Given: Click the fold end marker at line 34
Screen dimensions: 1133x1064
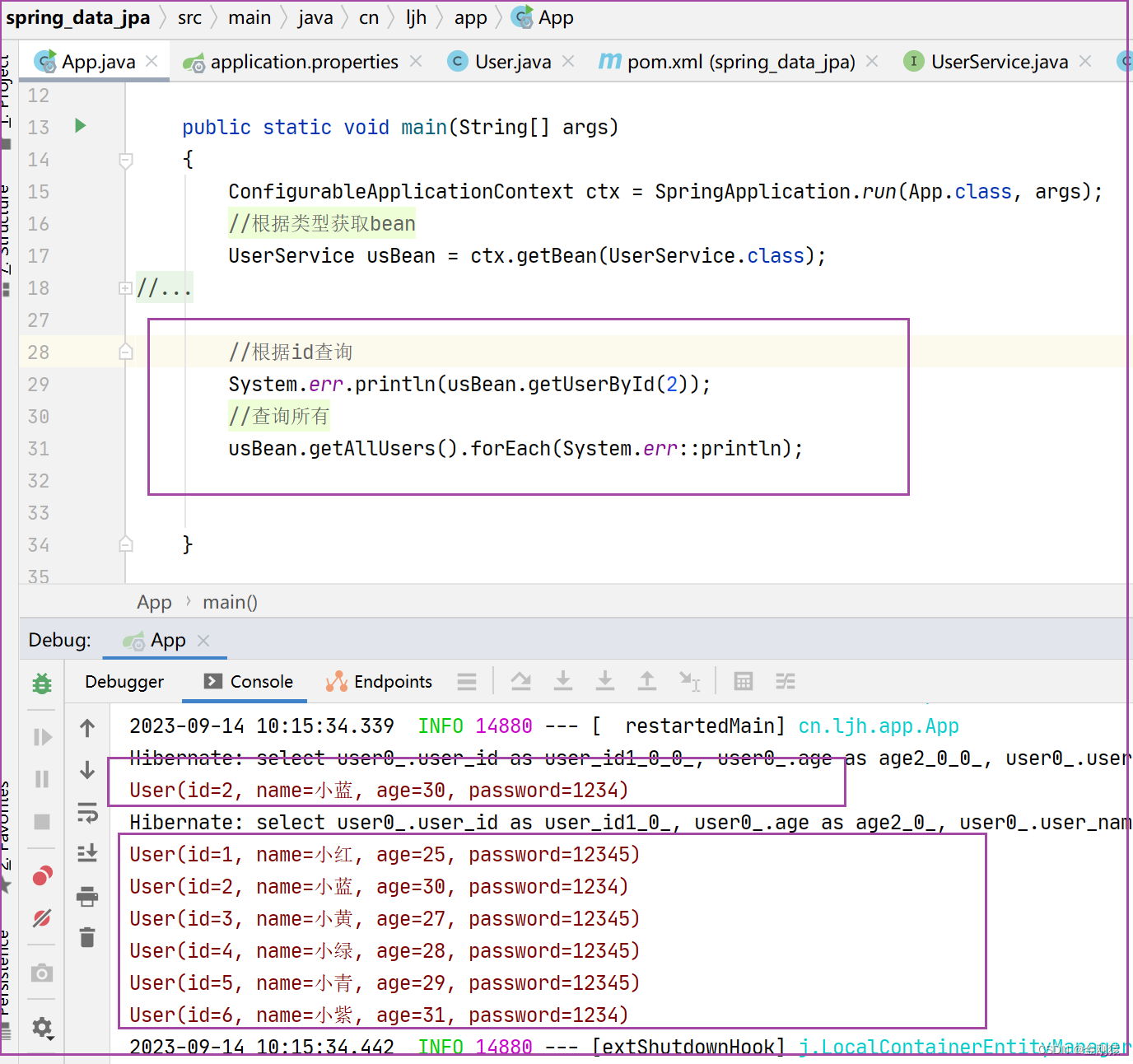Looking at the screenshot, I should (126, 544).
